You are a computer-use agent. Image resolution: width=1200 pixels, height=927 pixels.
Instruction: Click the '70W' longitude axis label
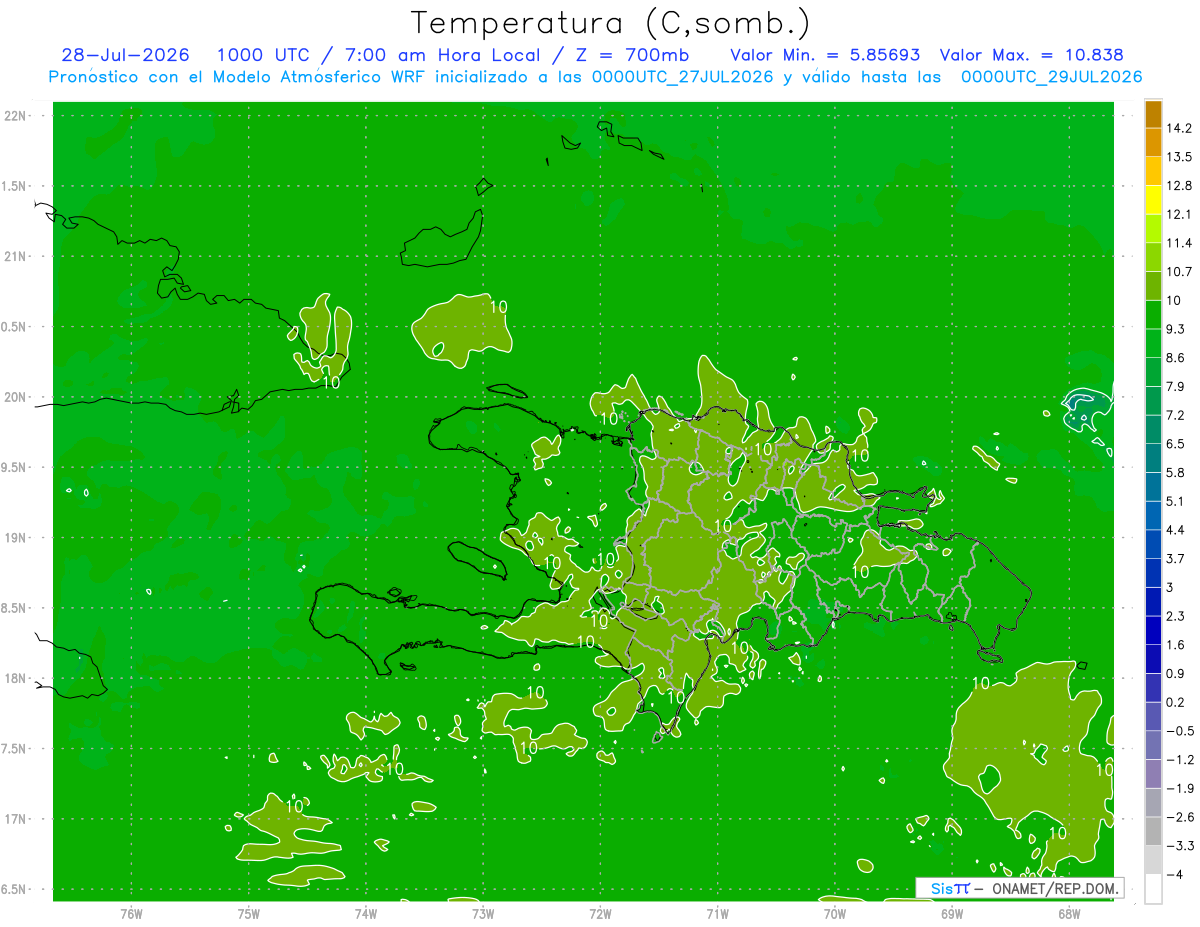[x=835, y=914]
